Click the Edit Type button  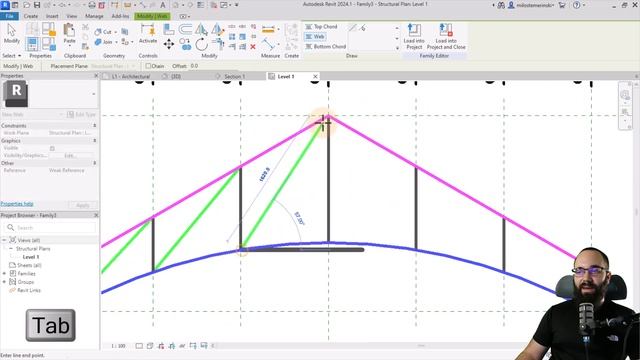coord(82,115)
